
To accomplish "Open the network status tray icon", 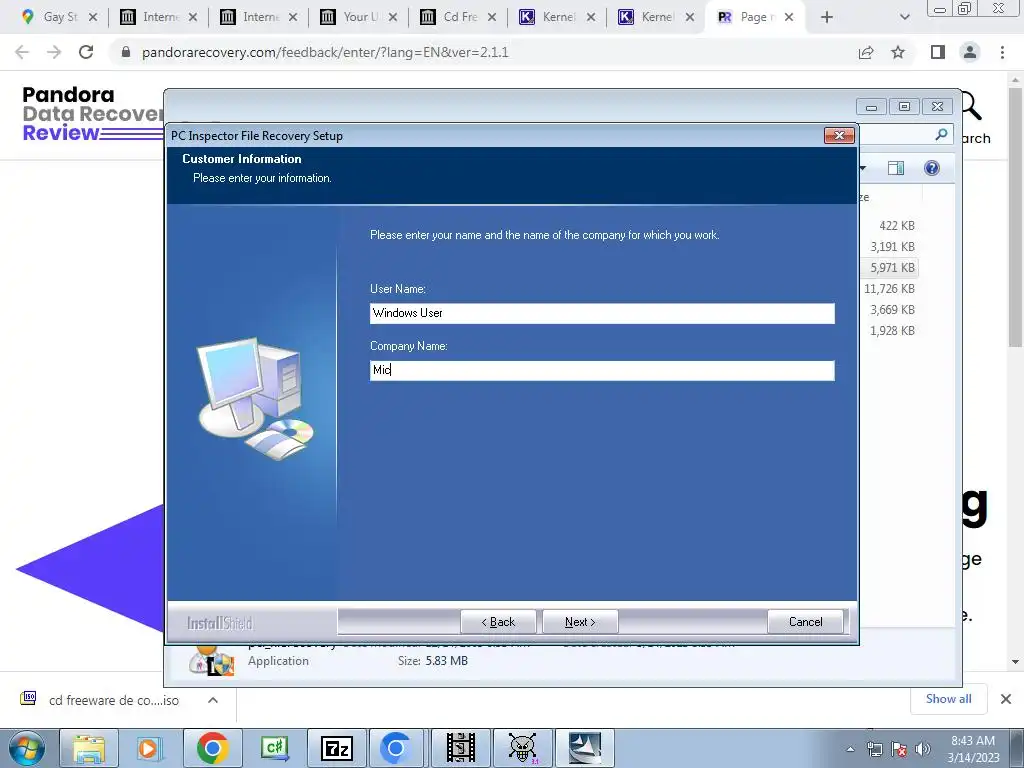I will point(874,749).
